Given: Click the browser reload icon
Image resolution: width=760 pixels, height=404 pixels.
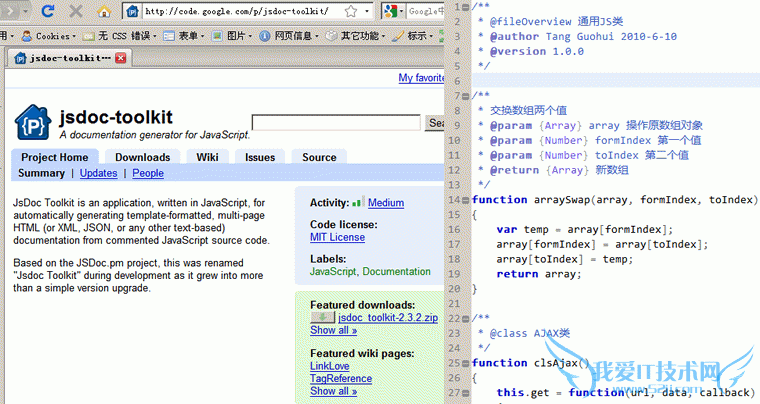Looking at the screenshot, I should (x=48, y=12).
